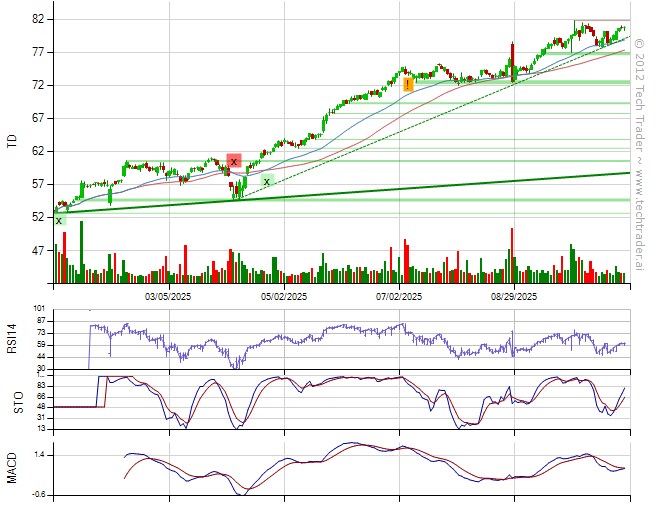This screenshot has height=514, width=657.
Task: Click the 03/05/2025 date label
Action: tap(167, 297)
